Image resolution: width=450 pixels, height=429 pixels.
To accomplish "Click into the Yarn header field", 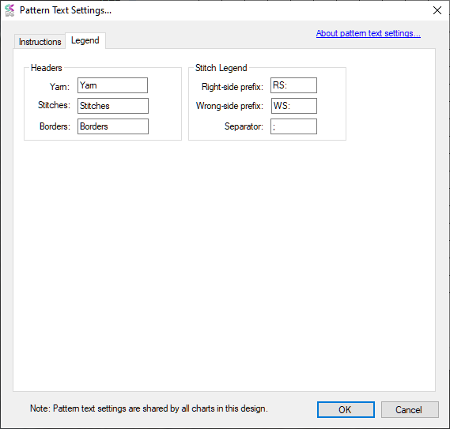I will [x=113, y=85].
